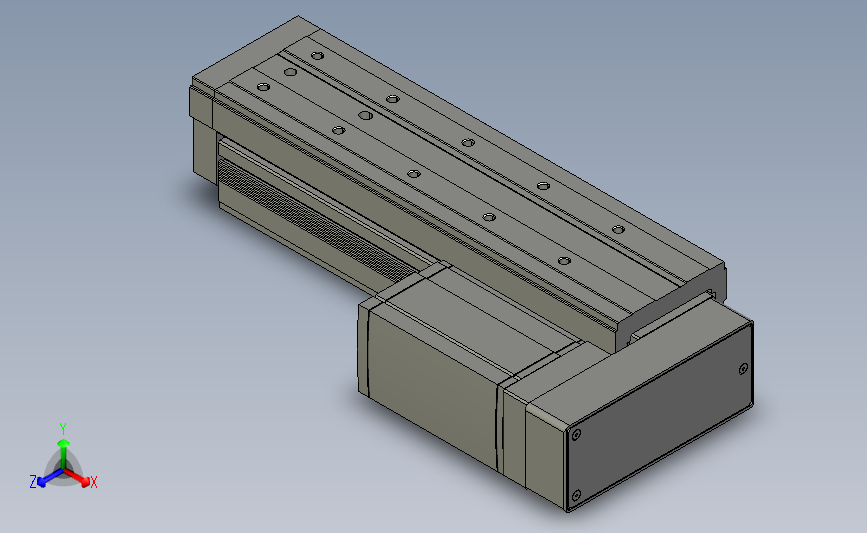Click the red X axis on the triad
This screenshot has width=867, height=533.
pyautogui.click(x=82, y=479)
